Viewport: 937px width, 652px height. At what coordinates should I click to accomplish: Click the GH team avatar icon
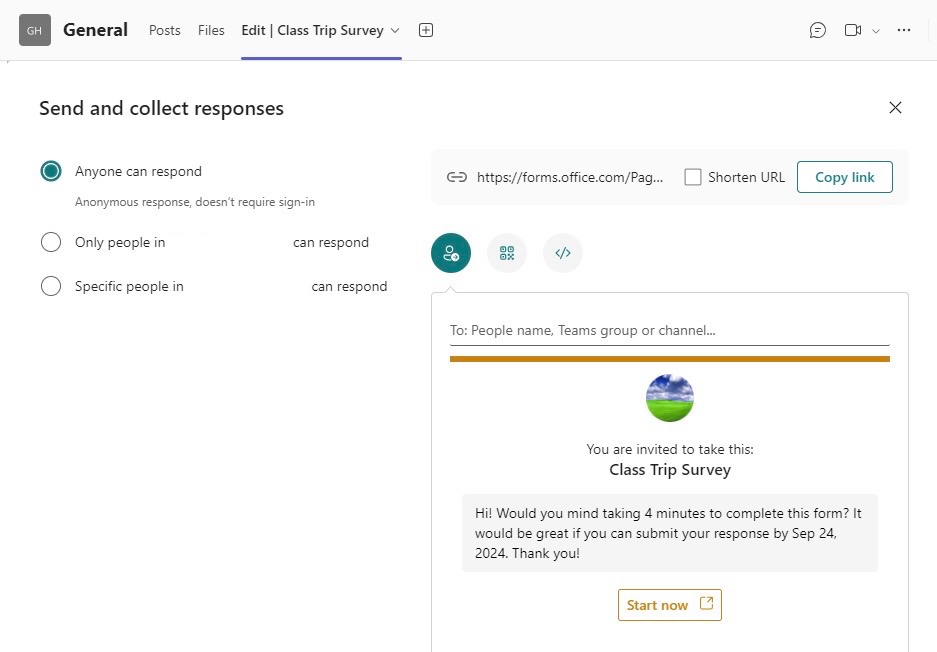pyautogui.click(x=35, y=30)
